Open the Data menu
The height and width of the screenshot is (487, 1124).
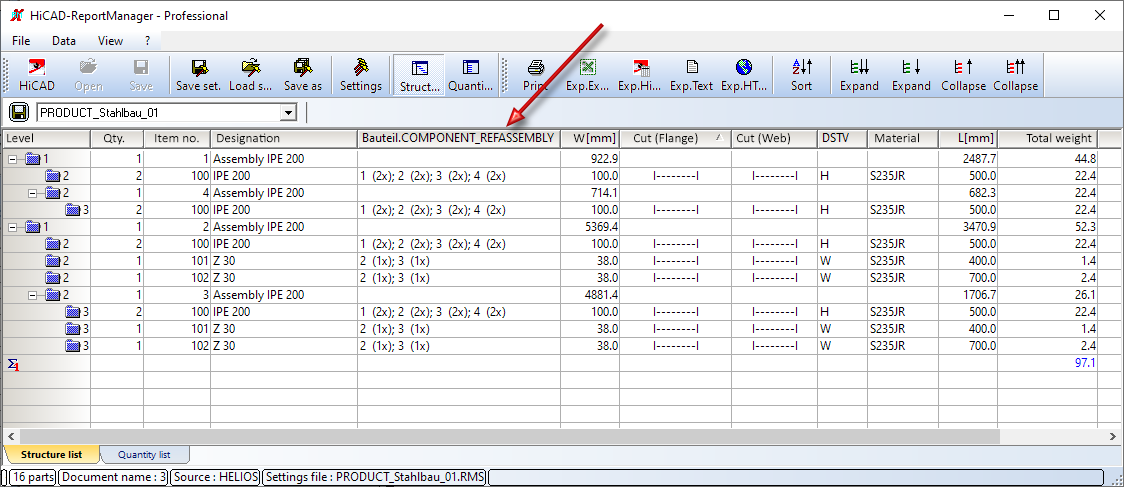(x=64, y=41)
